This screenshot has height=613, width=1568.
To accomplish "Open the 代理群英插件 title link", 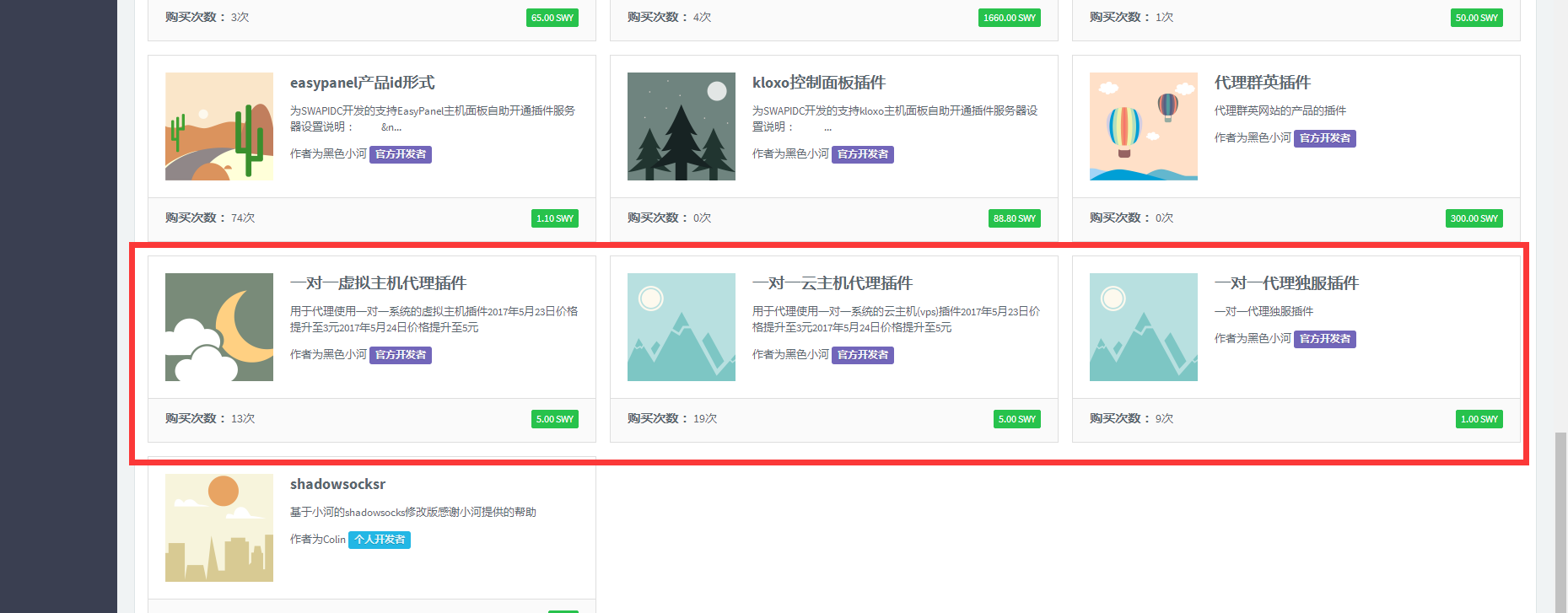I will click(1262, 83).
